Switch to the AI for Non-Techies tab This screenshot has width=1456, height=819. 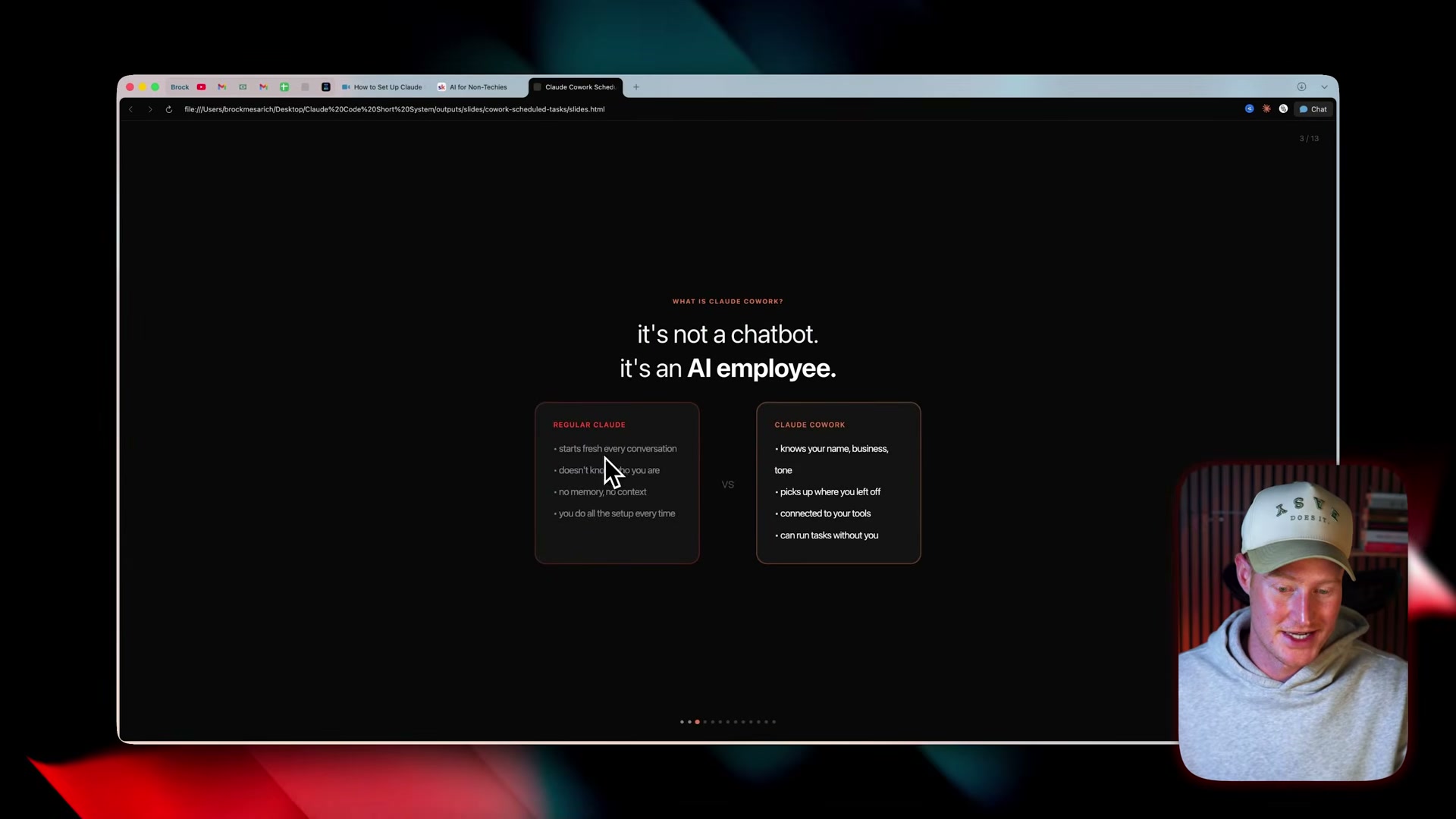coord(472,87)
